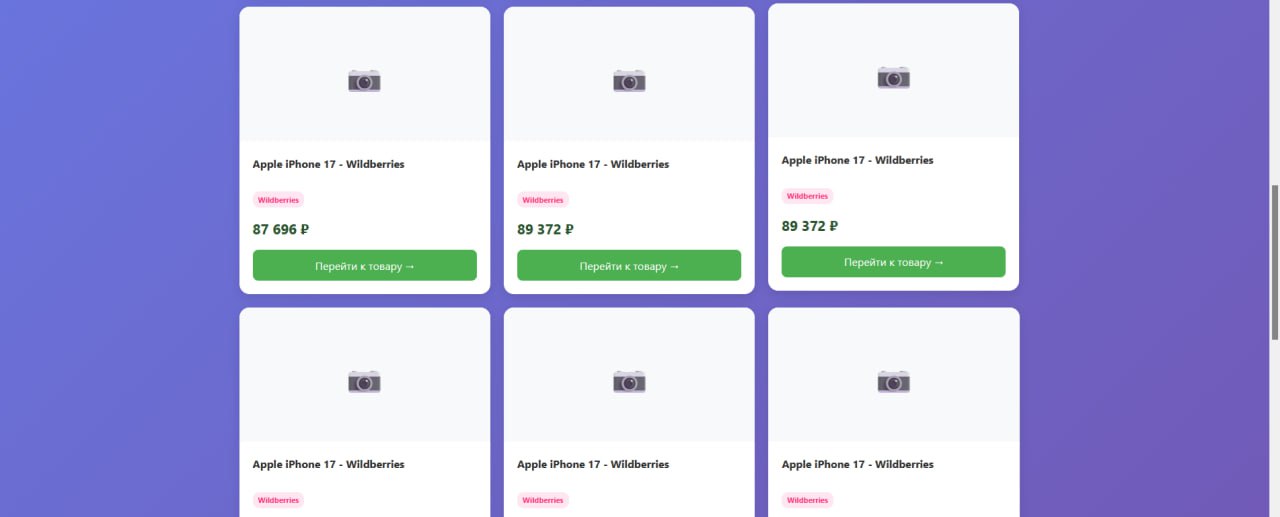This screenshot has height=517, width=1280.
Task: Open the top-left "Apple iPhone 17 - Wildberries" title
Action: pos(328,164)
